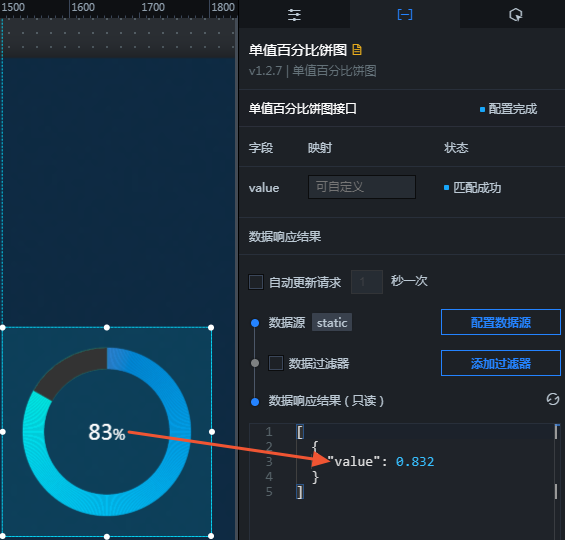The height and width of the screenshot is (540, 565).
Task: Select the 83% donut chart widget
Action: point(107,432)
